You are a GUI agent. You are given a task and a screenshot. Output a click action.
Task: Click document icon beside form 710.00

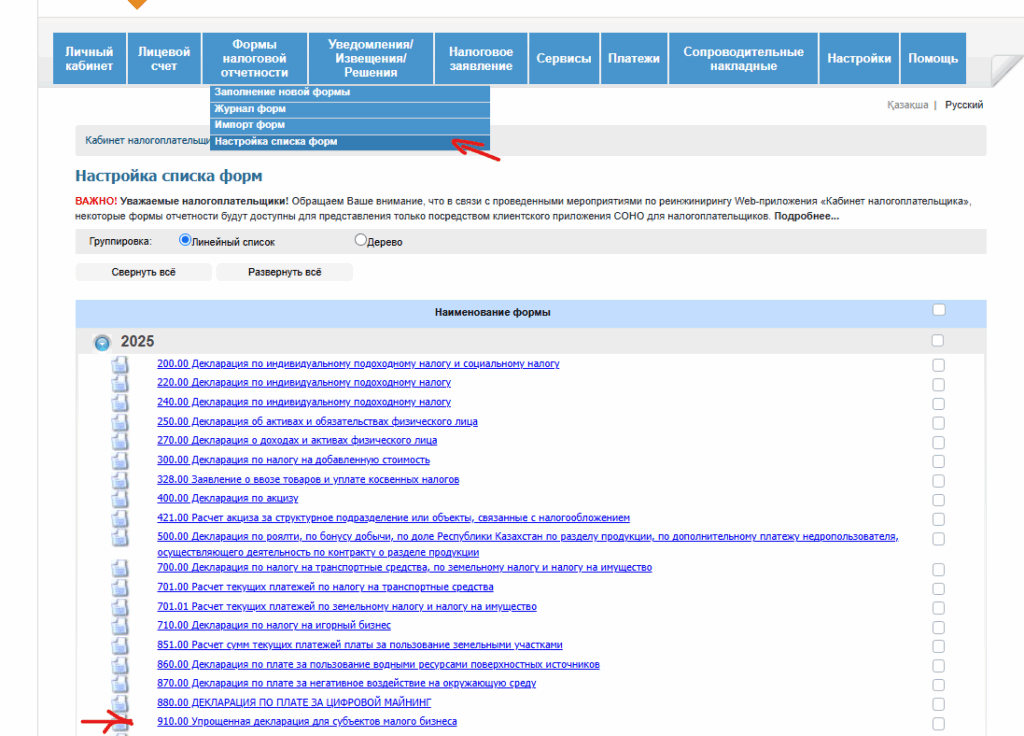[120, 626]
